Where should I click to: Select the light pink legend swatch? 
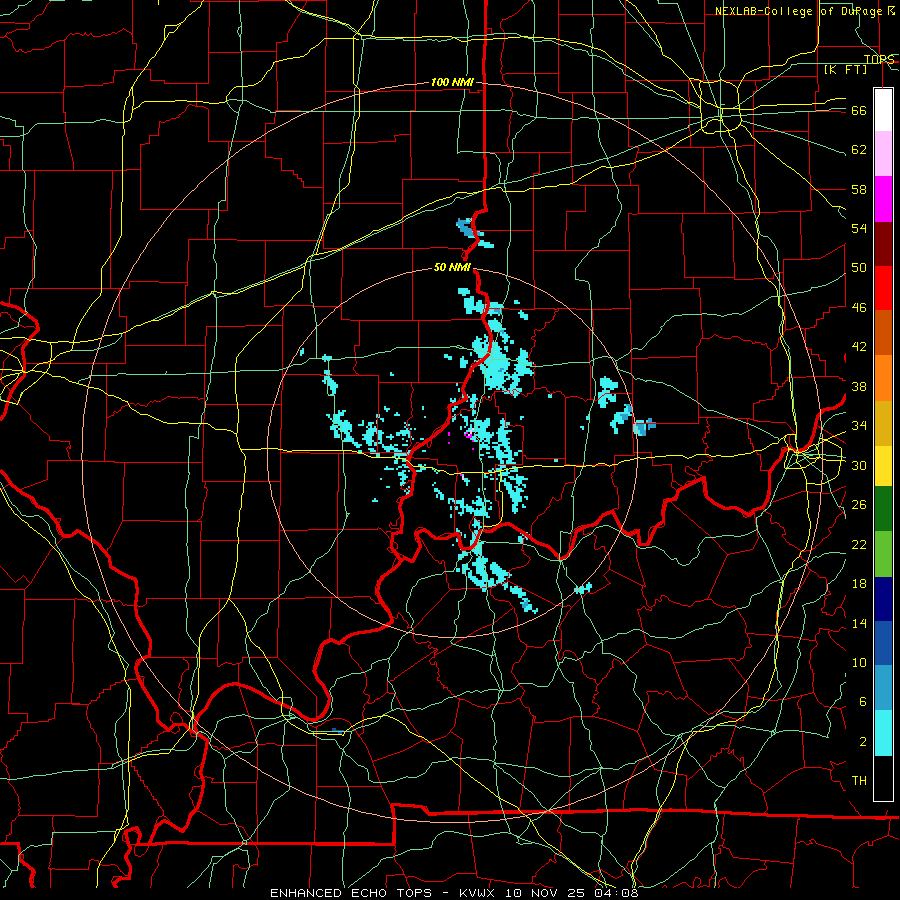pyautogui.click(x=883, y=153)
